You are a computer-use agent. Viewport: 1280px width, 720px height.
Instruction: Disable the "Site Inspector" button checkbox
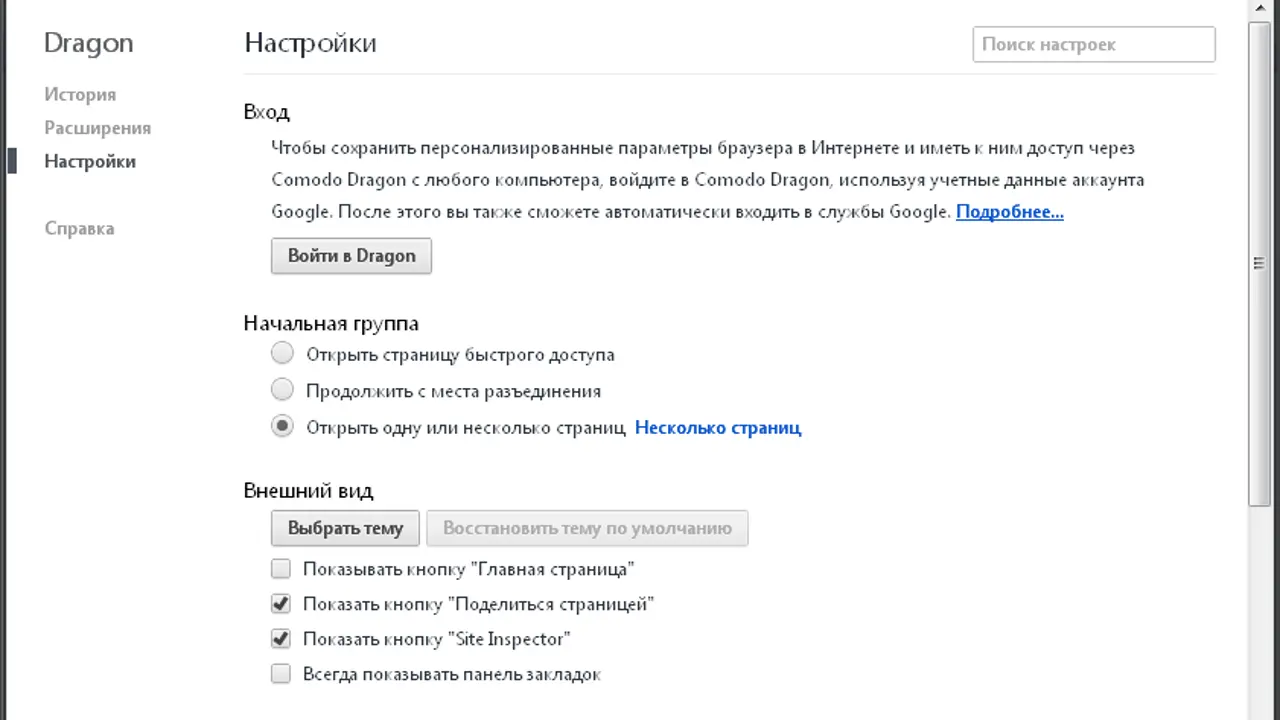tap(281, 639)
